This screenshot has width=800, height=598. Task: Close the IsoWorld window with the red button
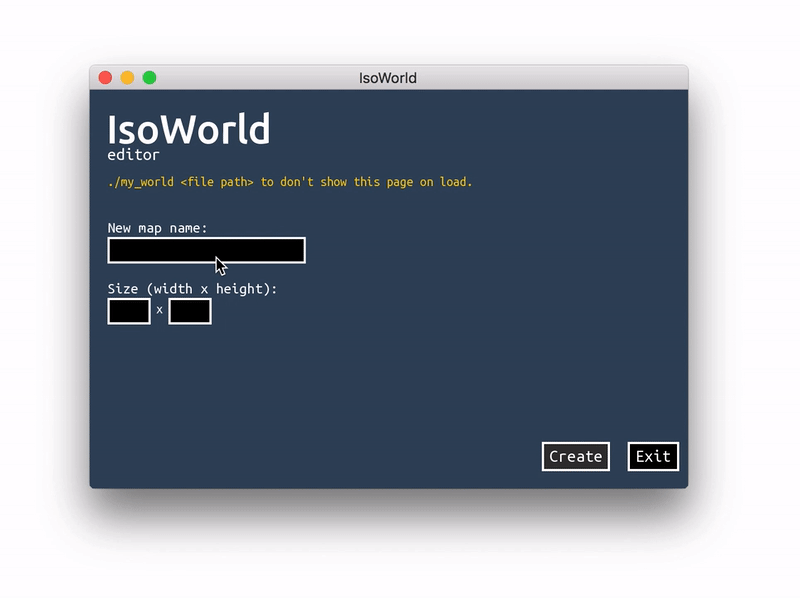pos(106,78)
